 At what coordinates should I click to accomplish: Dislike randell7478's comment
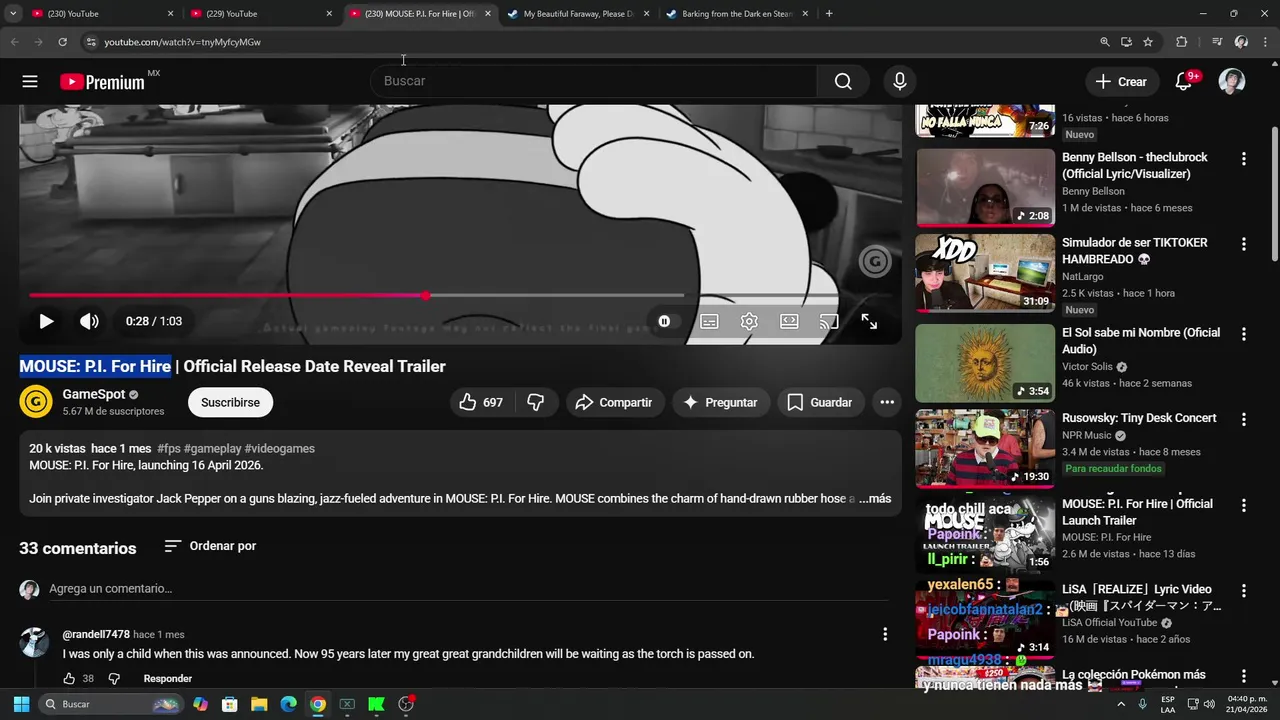click(x=114, y=678)
